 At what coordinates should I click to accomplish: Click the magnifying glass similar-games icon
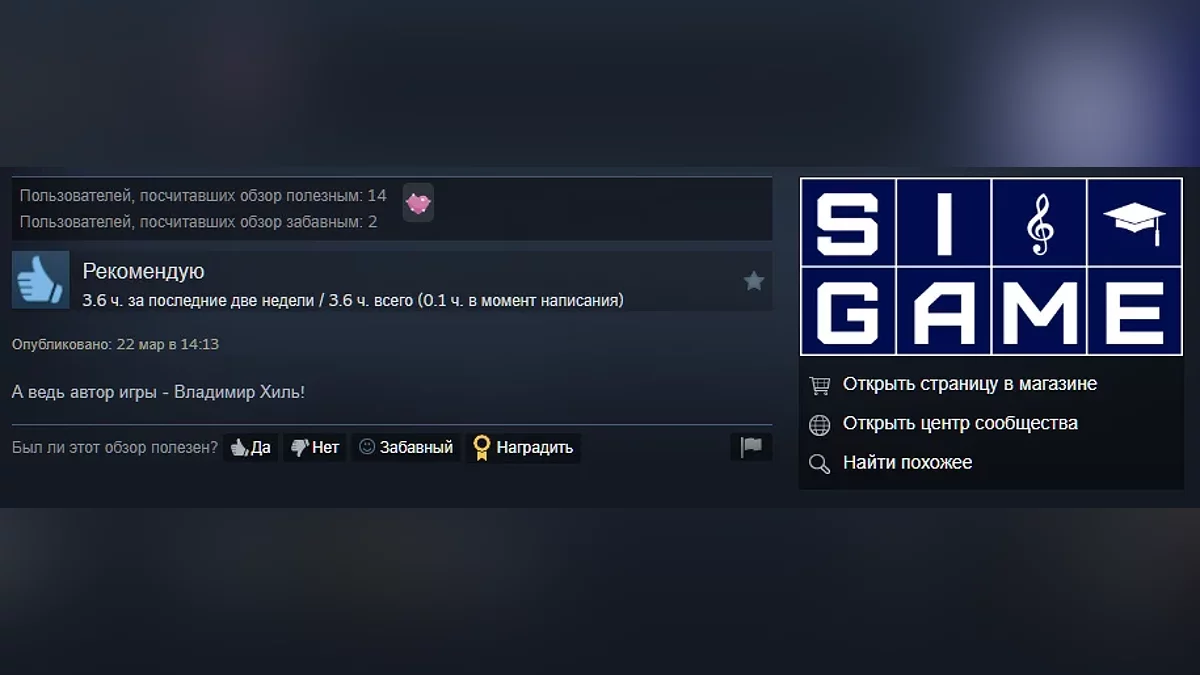tap(820, 463)
